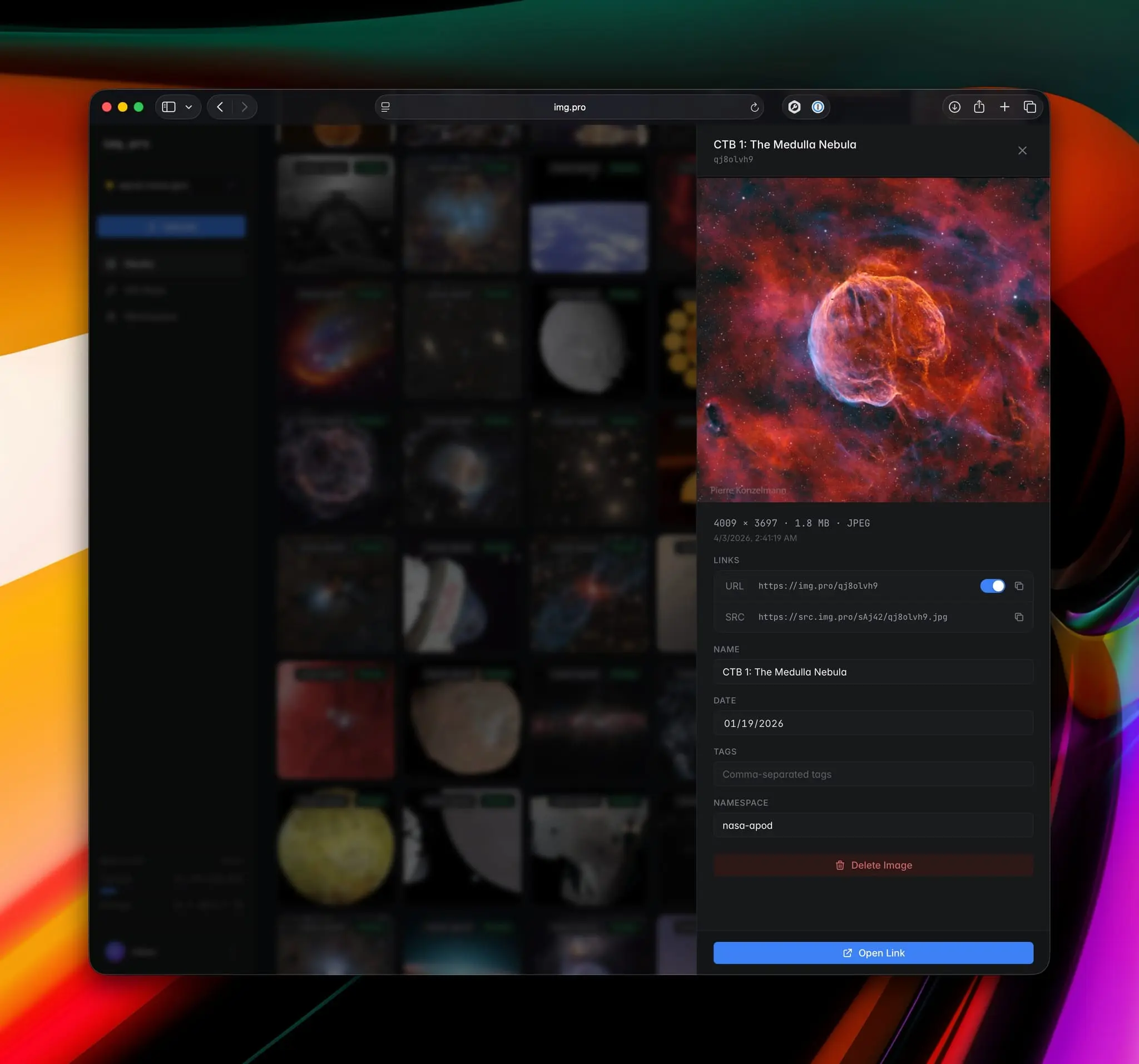This screenshot has width=1139, height=1064.
Task: Click the 4009 × 3697 dimensions text
Action: 745,523
